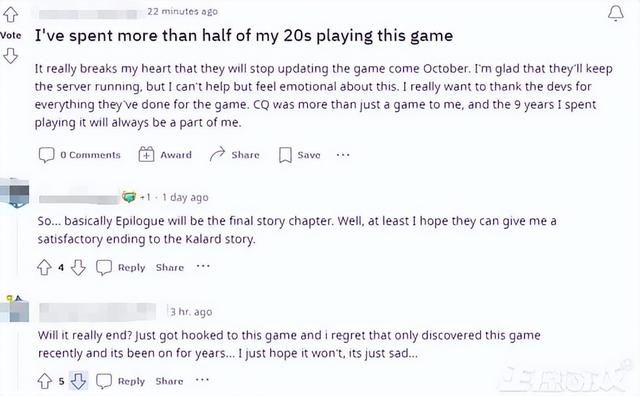
Task: Downvote the Epilogue final story comment
Action: click(78, 268)
